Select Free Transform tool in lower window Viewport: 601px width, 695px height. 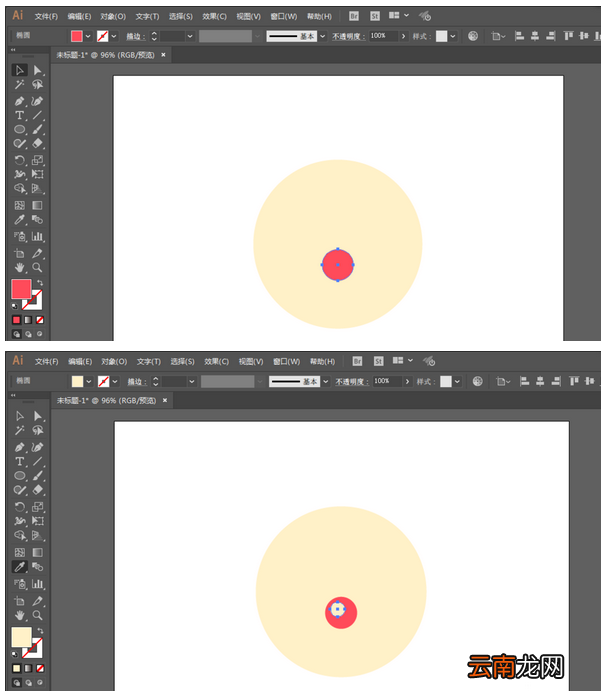click(38, 521)
